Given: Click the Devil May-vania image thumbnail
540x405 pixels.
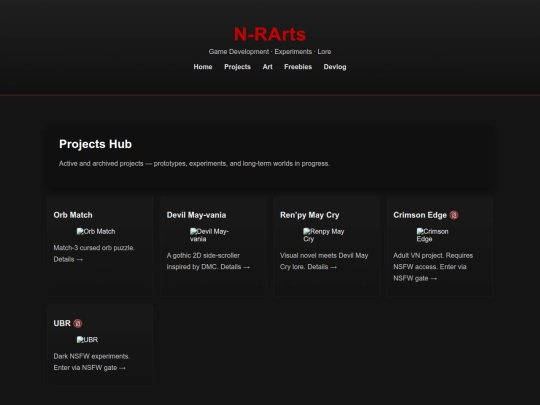Looking at the screenshot, I should pos(209,235).
